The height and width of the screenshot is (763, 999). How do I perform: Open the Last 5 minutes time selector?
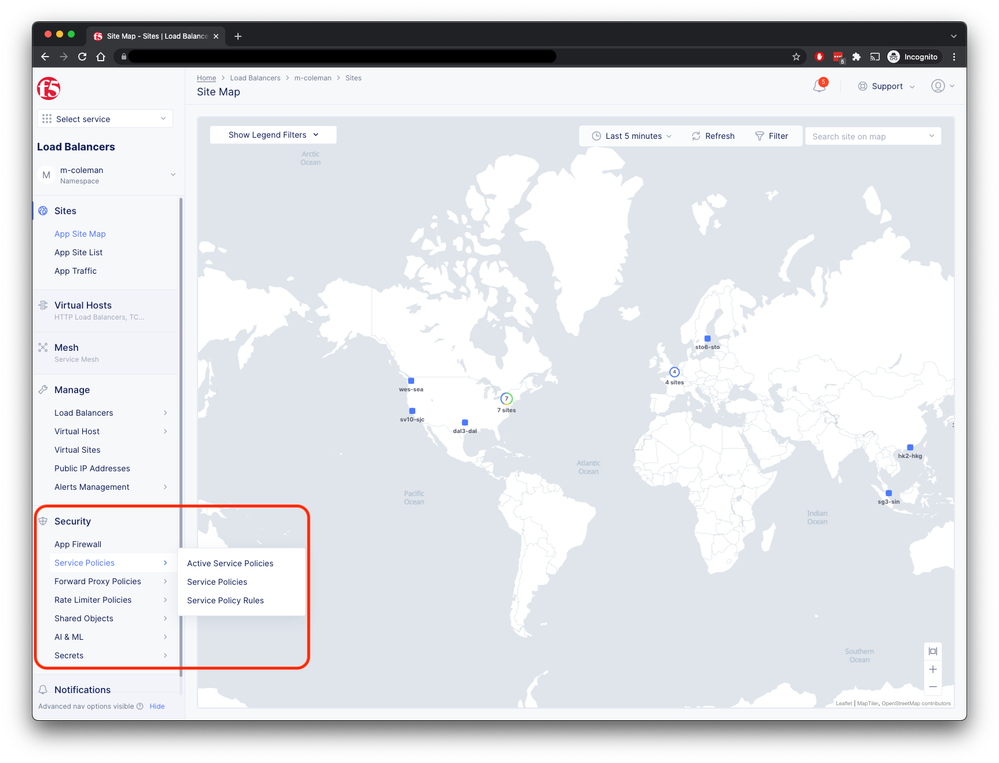coord(632,136)
